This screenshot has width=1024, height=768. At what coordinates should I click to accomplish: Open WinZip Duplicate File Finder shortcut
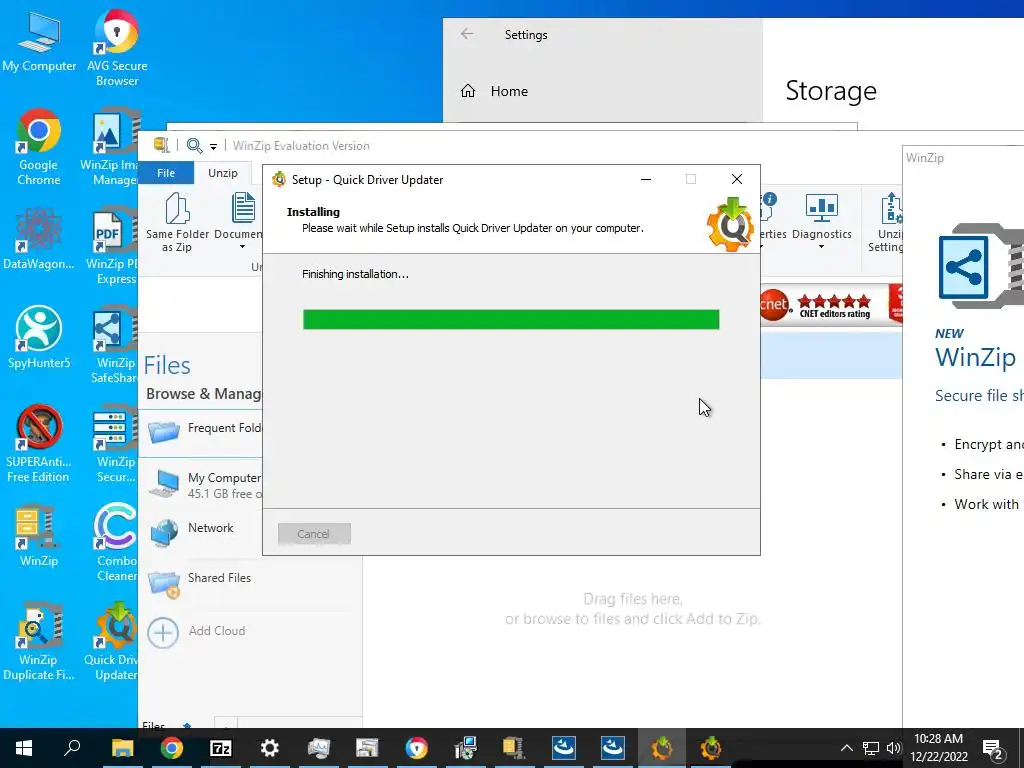pyautogui.click(x=39, y=641)
